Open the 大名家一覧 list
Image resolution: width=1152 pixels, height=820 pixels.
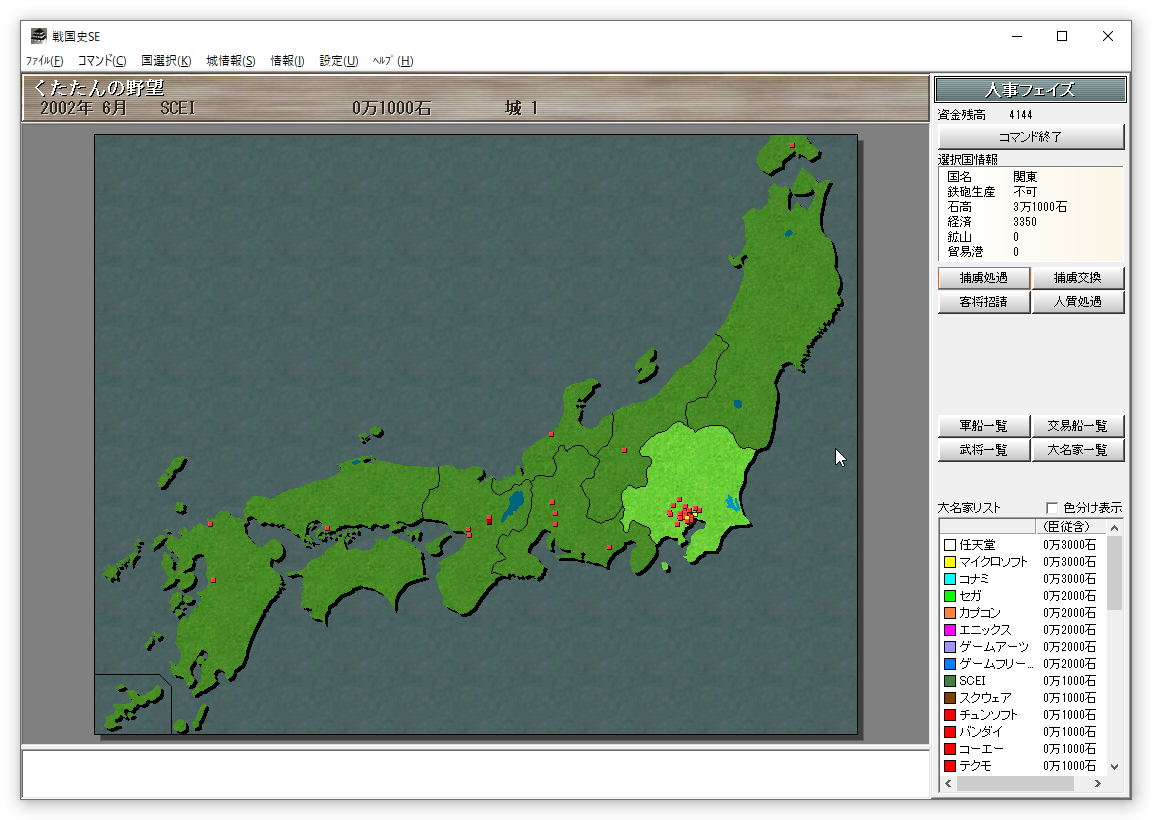click(1078, 450)
